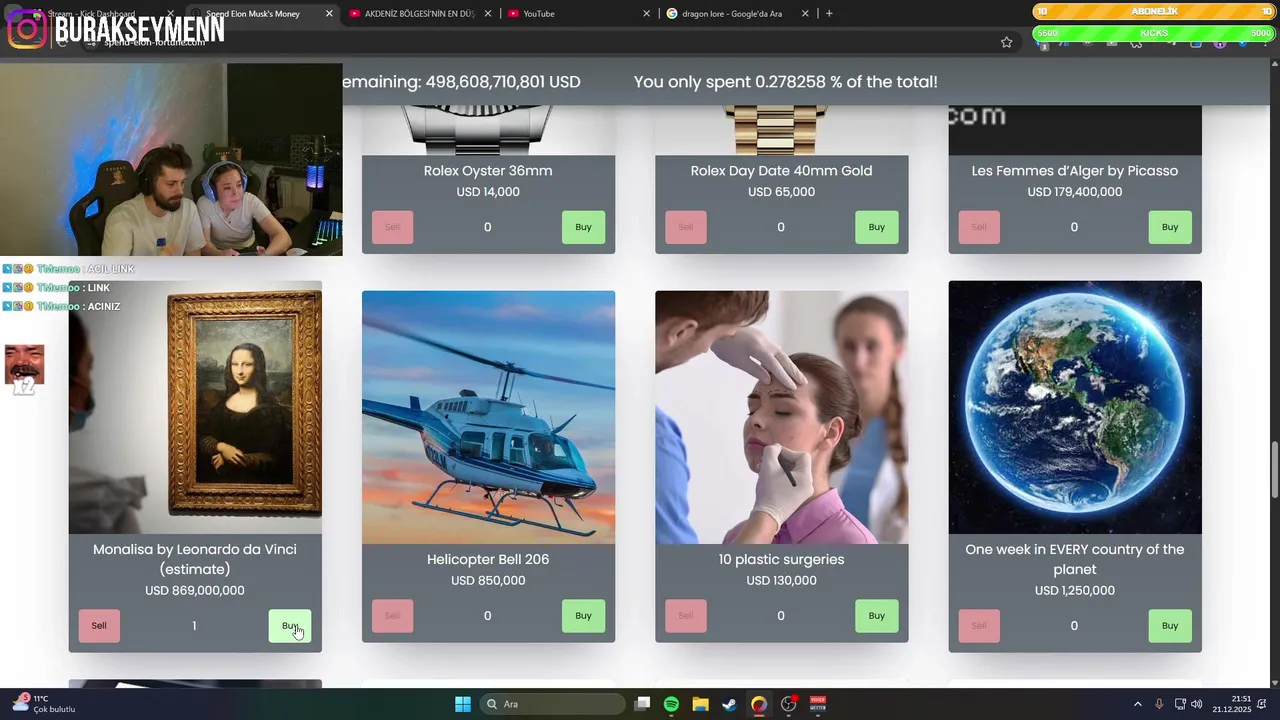Buy One week in EVERY country
Image resolution: width=1280 pixels, height=720 pixels.
[1170, 626]
